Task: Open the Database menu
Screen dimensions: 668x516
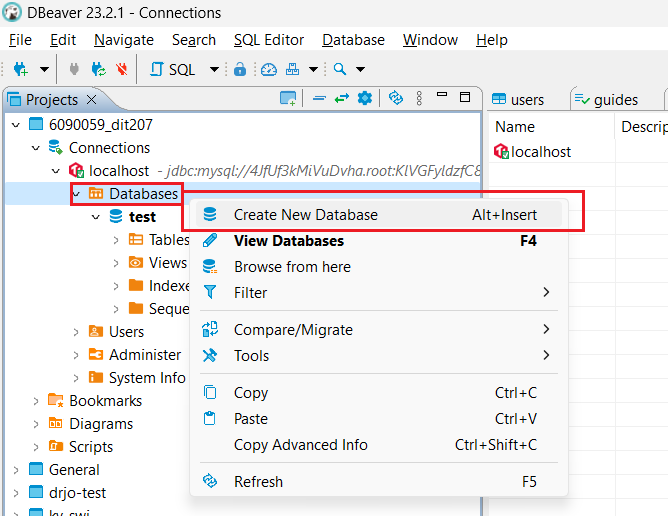Action: click(x=353, y=40)
